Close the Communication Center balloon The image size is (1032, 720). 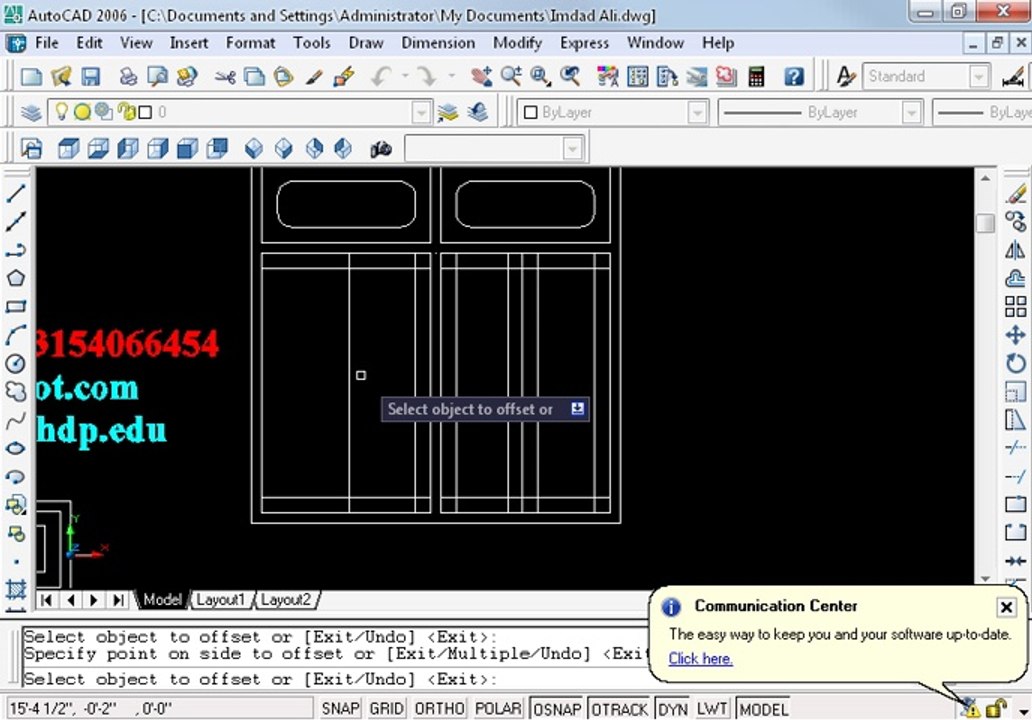(x=1006, y=607)
